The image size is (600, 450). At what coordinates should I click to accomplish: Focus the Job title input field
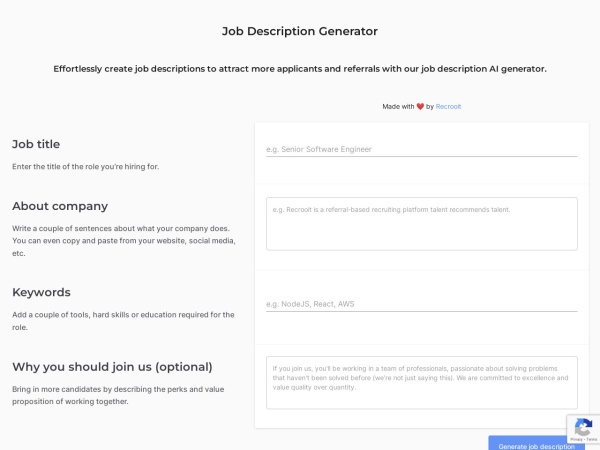pyautogui.click(x=421, y=149)
